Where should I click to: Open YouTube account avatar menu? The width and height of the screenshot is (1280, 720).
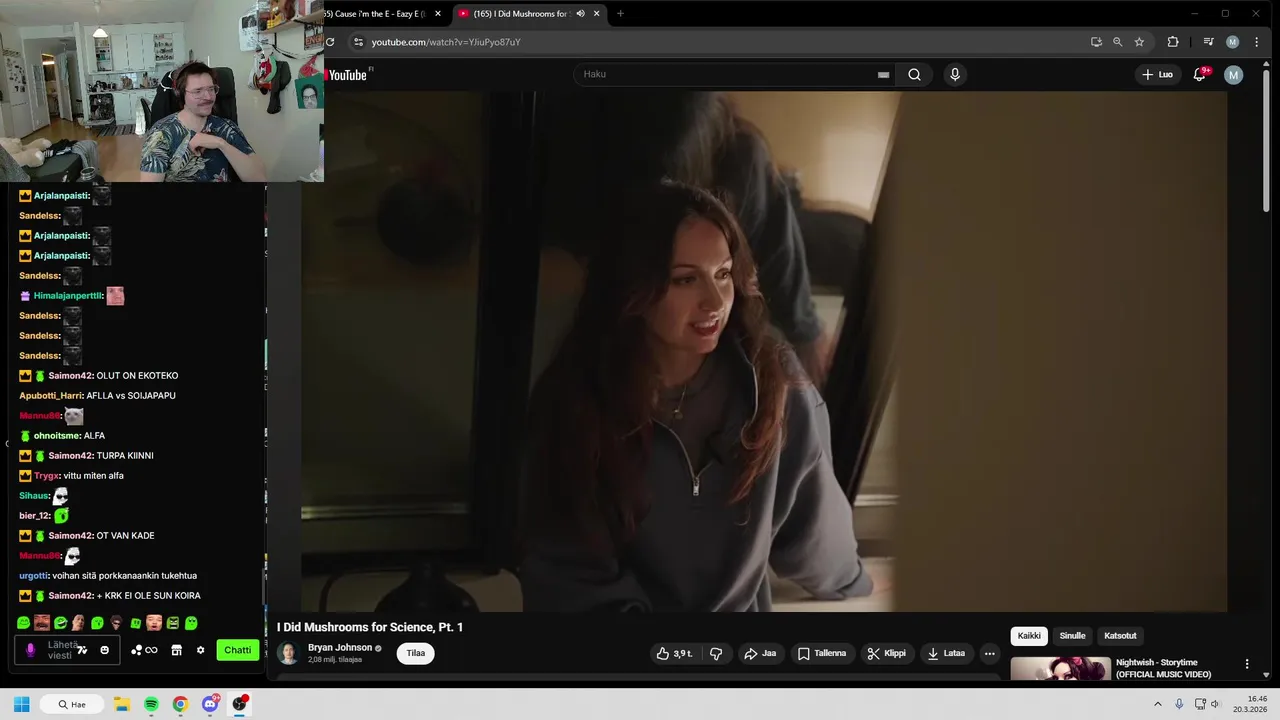(1234, 75)
